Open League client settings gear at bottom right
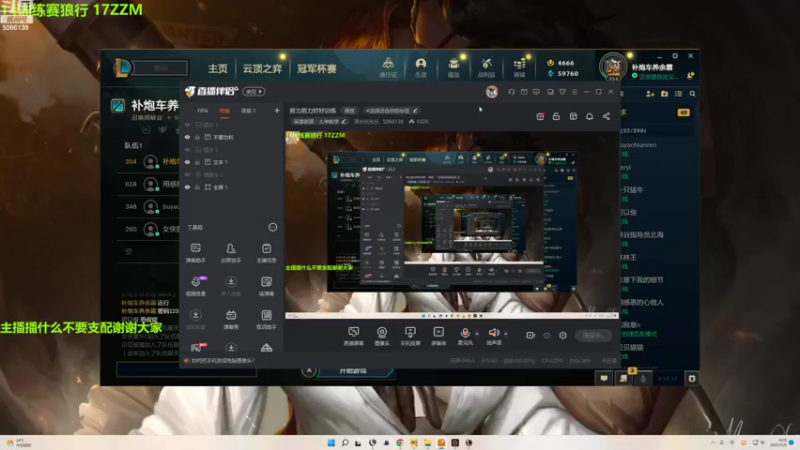 coord(692,378)
